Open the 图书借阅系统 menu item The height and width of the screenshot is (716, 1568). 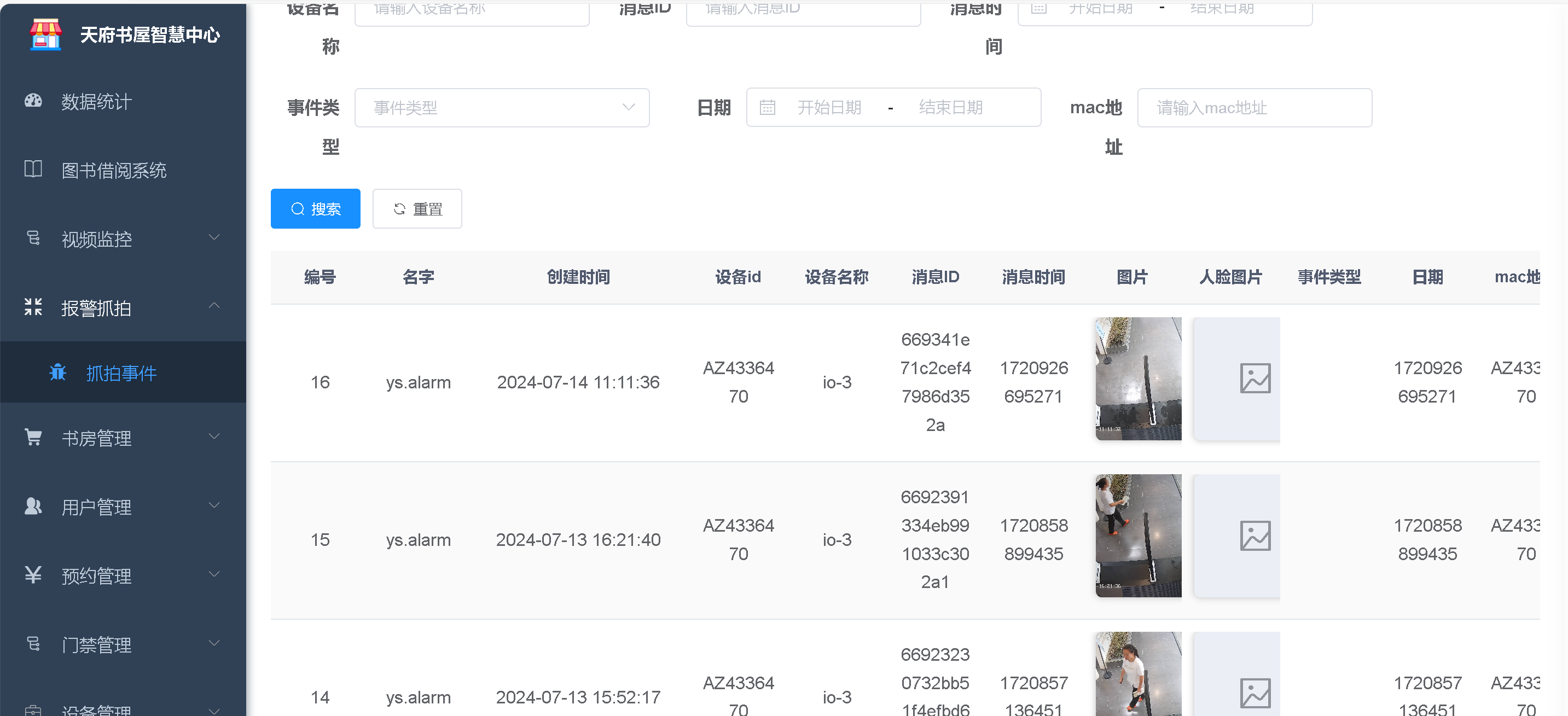(123, 170)
